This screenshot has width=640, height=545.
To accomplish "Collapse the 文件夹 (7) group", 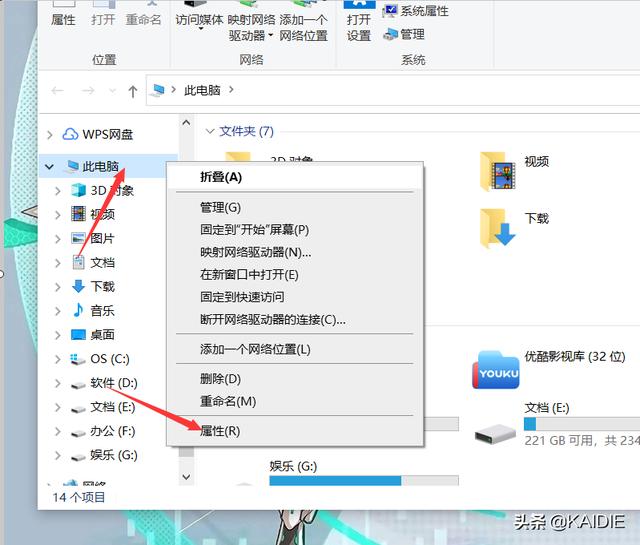I will pyautogui.click(x=210, y=131).
